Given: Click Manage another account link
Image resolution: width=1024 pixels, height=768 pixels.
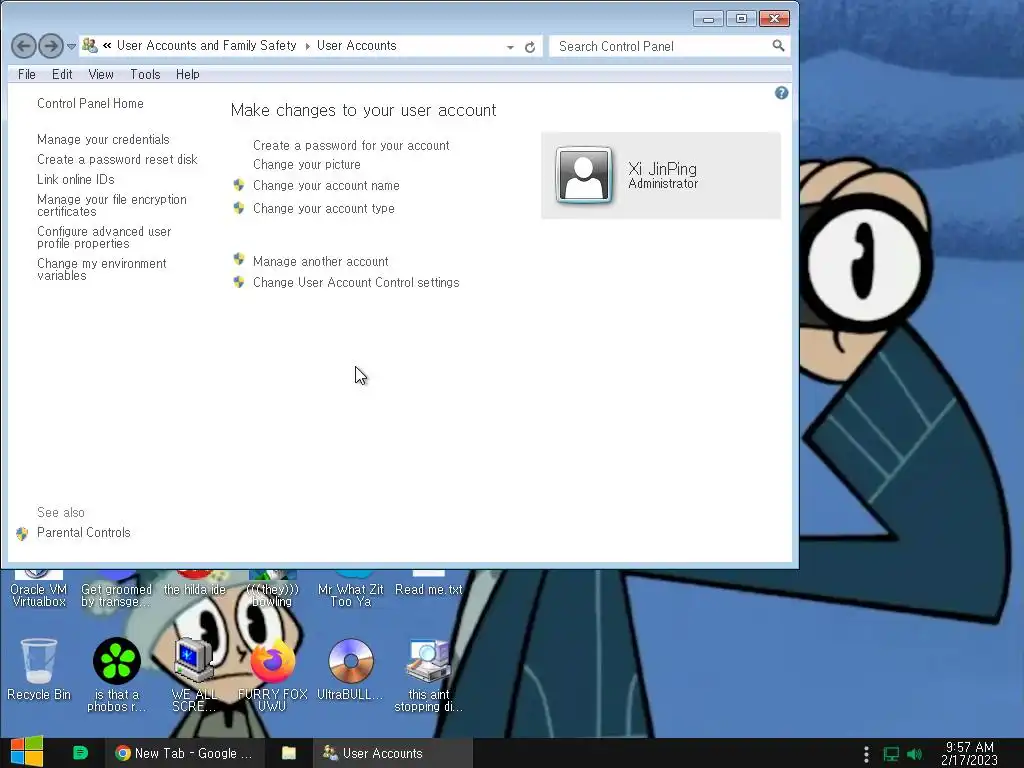Looking at the screenshot, I should click(320, 261).
